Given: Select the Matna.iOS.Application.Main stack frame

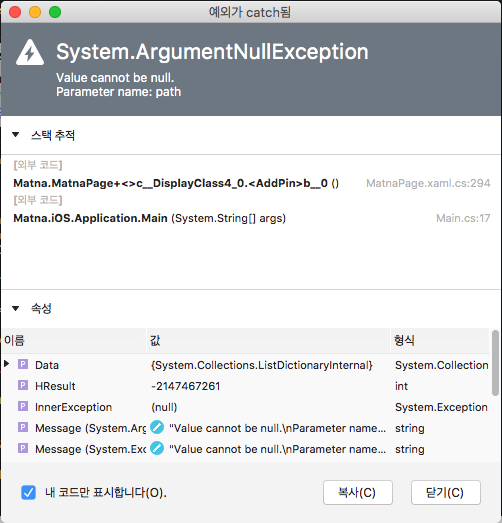Looking at the screenshot, I should pyautogui.click(x=149, y=218).
